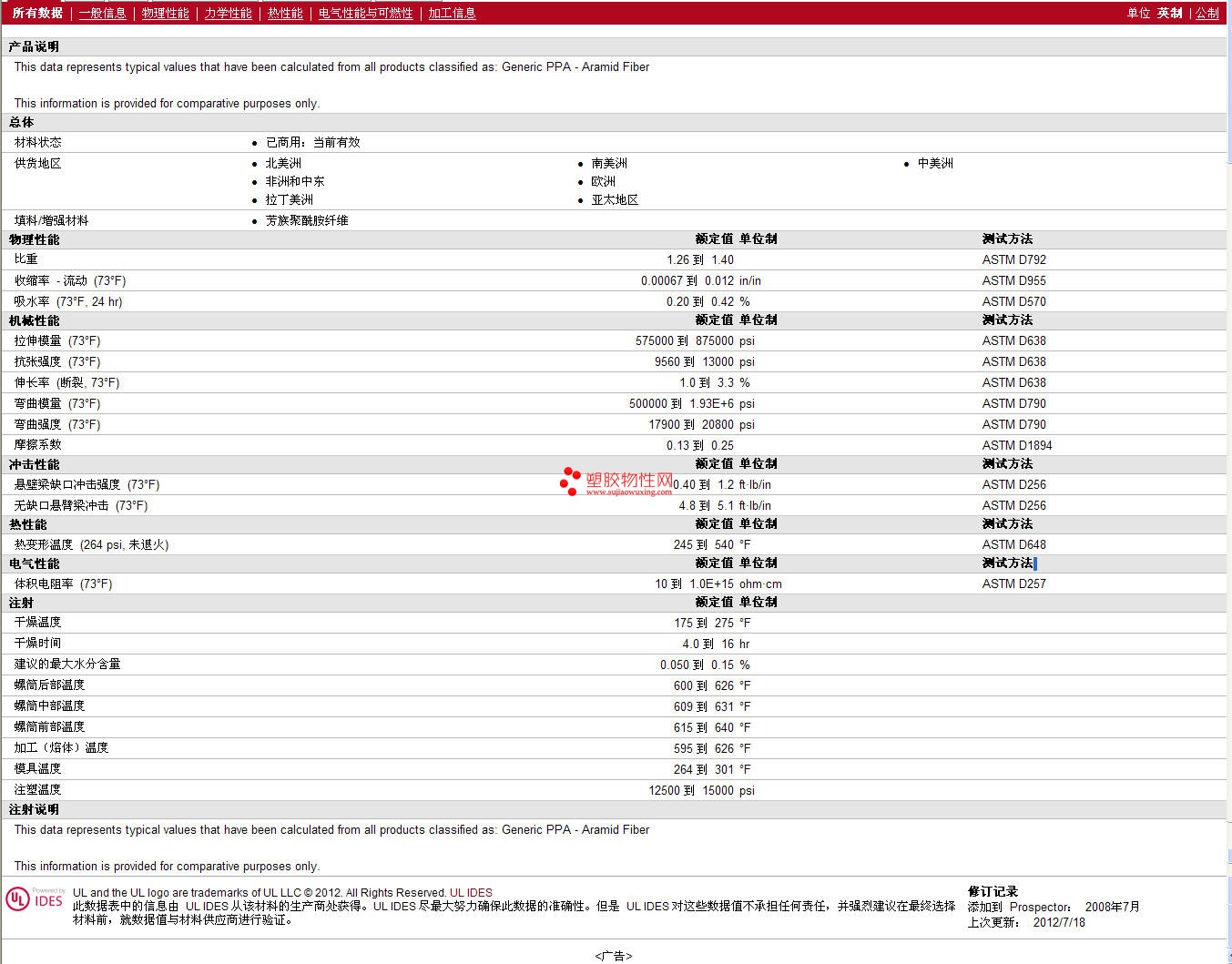The width and height of the screenshot is (1232, 964).
Task: Select the 弯曲模量 (73°F) label
Action: [57, 403]
